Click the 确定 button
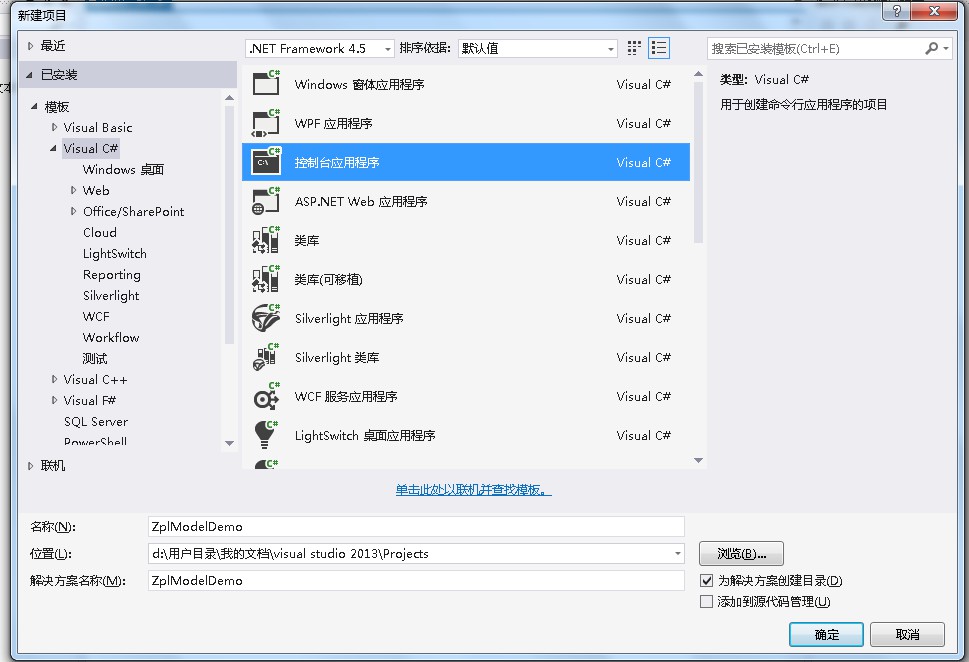The width and height of the screenshot is (969, 662). coord(826,634)
